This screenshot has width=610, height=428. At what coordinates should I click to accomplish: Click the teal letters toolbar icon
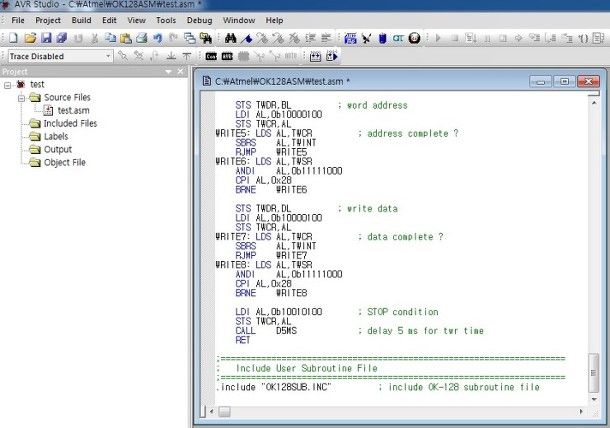398,38
